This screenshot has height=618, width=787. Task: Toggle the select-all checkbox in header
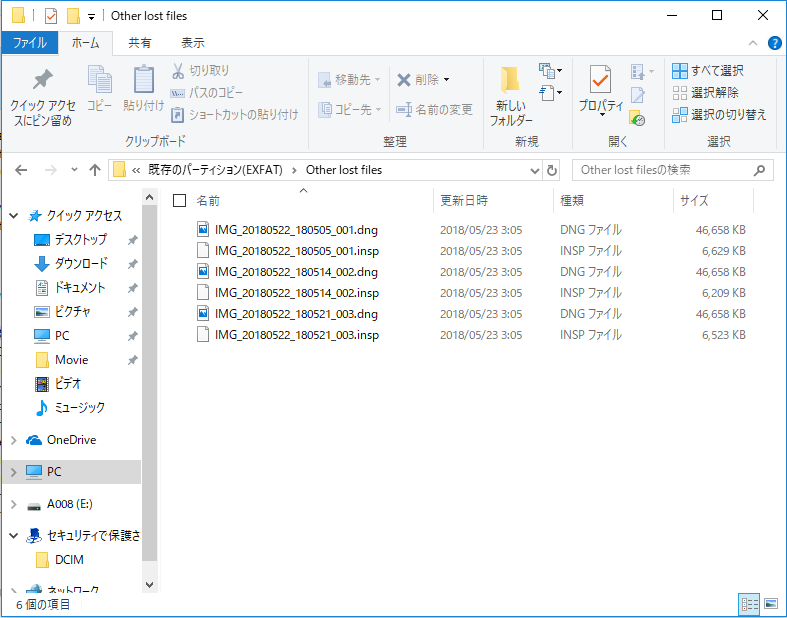point(179,201)
